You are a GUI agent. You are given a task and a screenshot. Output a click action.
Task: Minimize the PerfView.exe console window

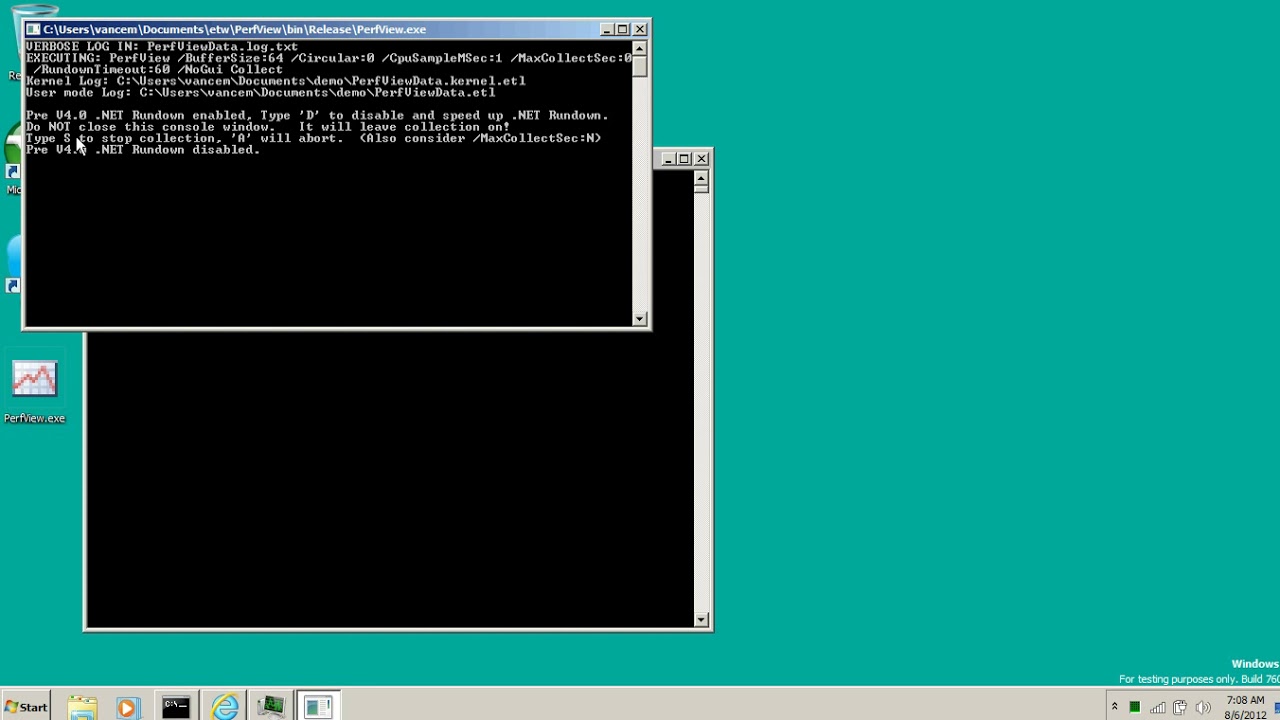[x=606, y=29]
